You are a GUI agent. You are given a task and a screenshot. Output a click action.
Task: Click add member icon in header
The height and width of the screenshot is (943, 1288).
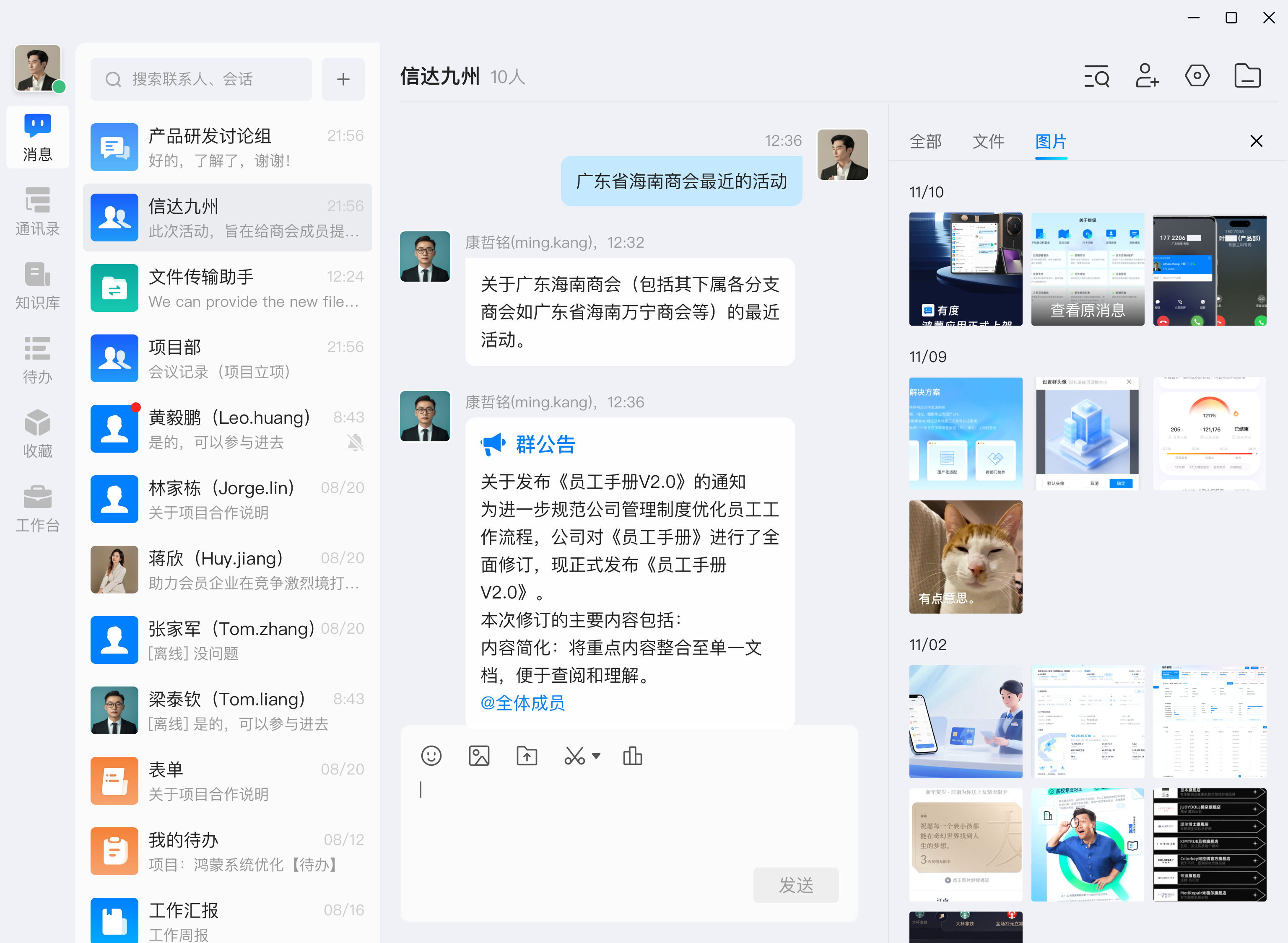click(1146, 76)
